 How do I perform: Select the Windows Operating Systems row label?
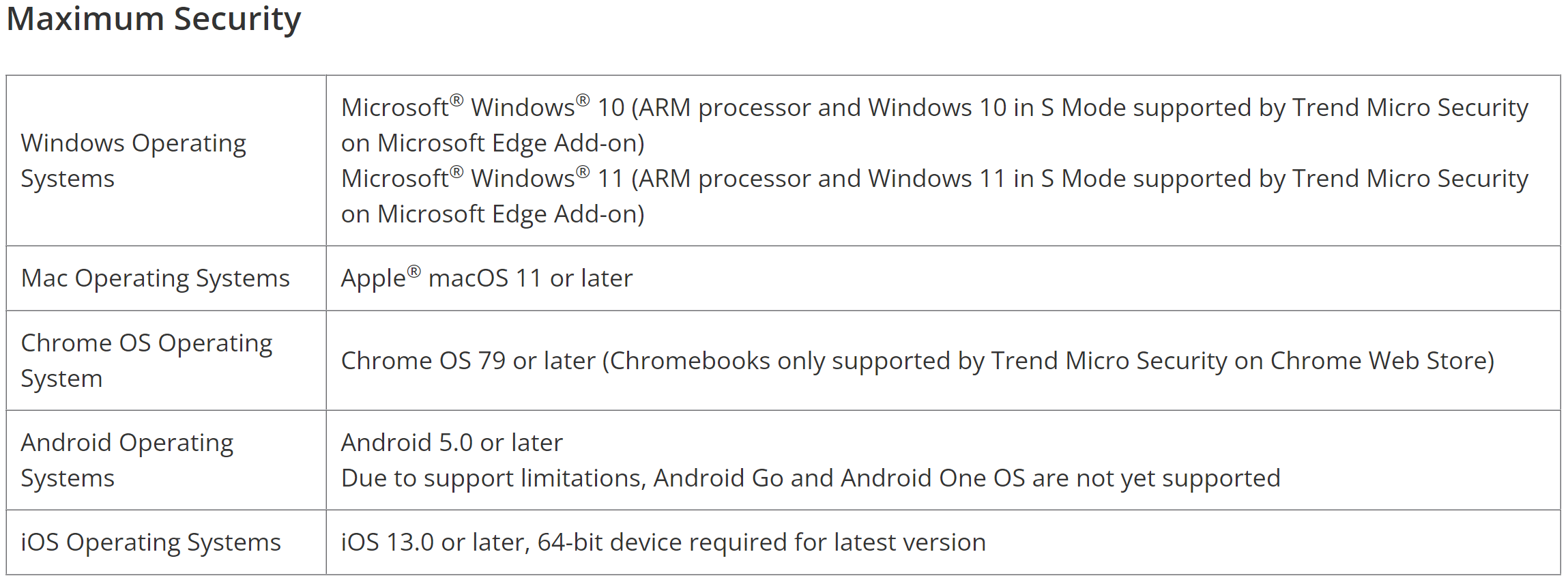133,160
